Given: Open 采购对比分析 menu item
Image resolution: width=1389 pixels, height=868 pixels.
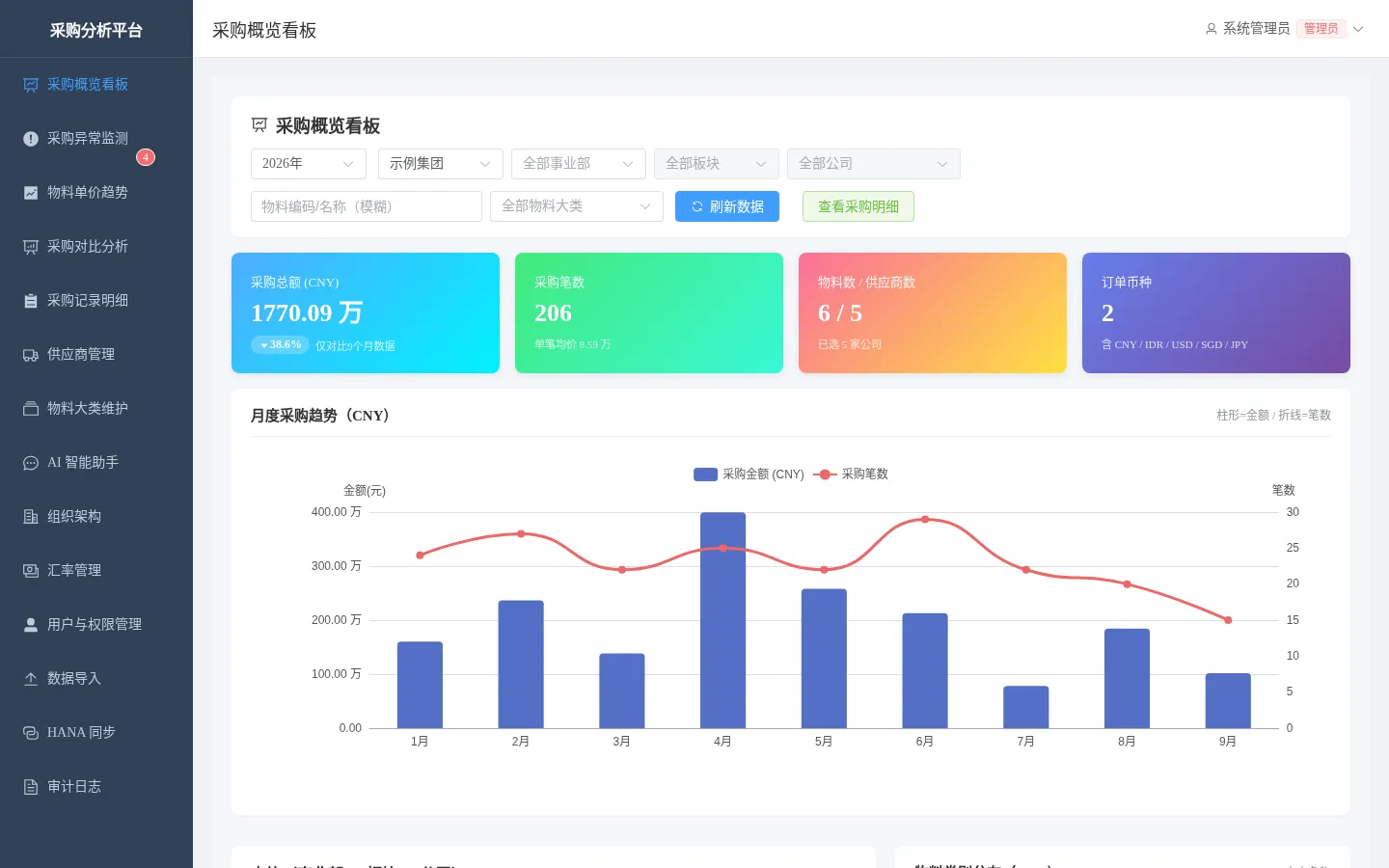Looking at the screenshot, I should 96,247.
